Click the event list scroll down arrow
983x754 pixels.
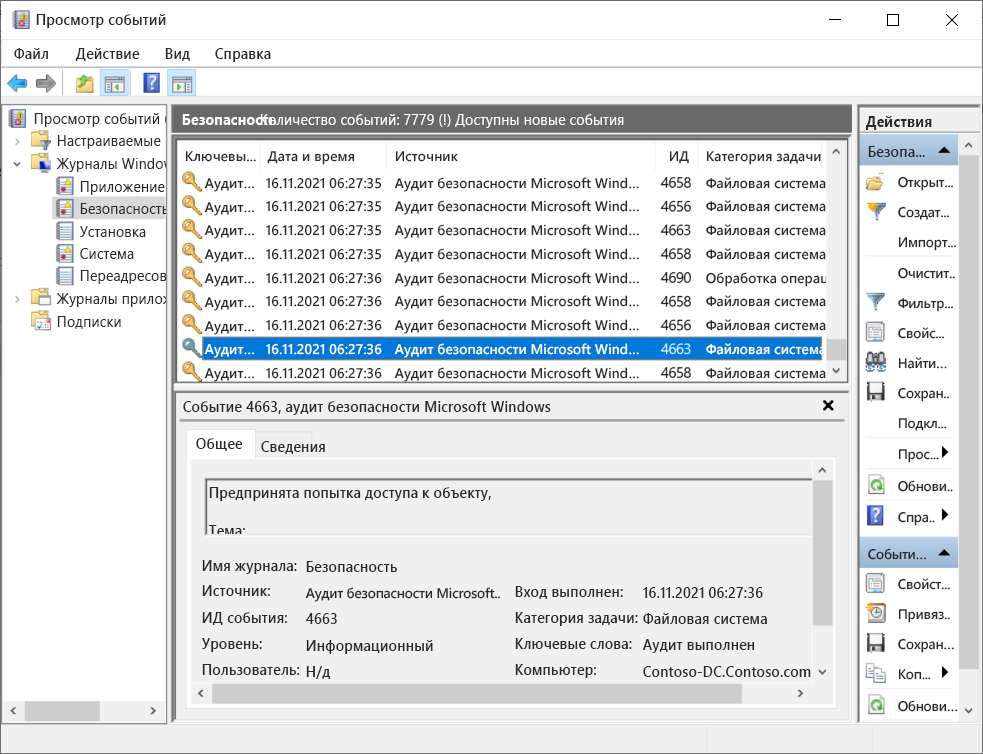[836, 371]
